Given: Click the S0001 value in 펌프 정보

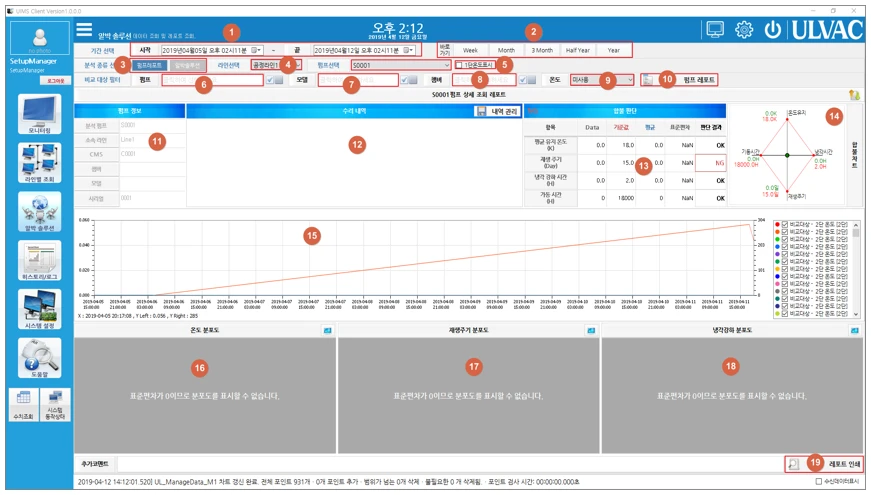Looking at the screenshot, I should [x=128, y=126].
